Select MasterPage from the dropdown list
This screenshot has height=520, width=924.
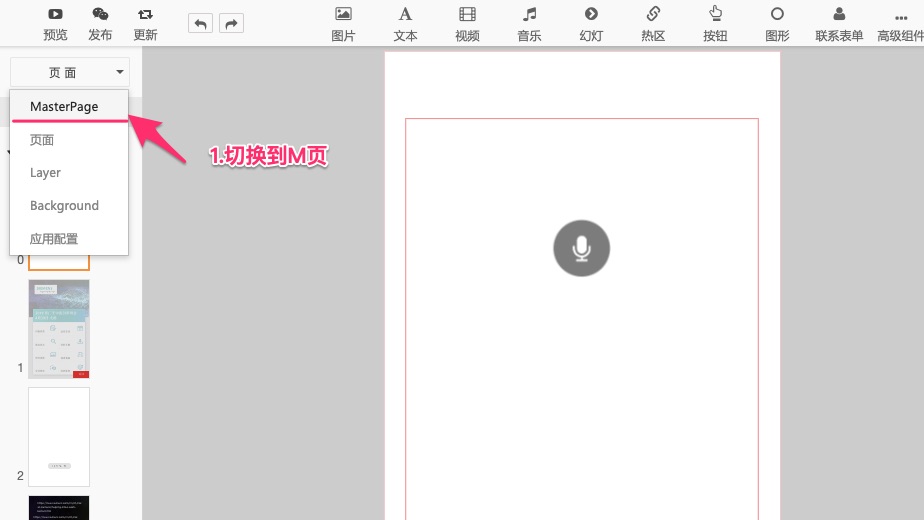64,106
